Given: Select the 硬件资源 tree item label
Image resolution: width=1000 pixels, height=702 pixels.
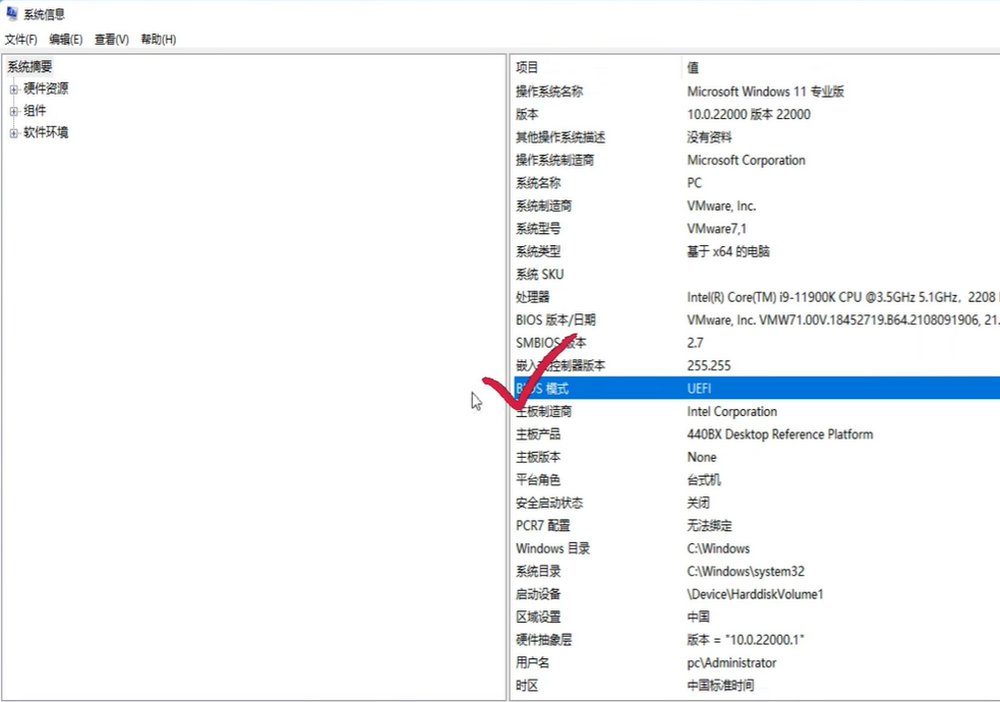Looking at the screenshot, I should click(46, 89).
